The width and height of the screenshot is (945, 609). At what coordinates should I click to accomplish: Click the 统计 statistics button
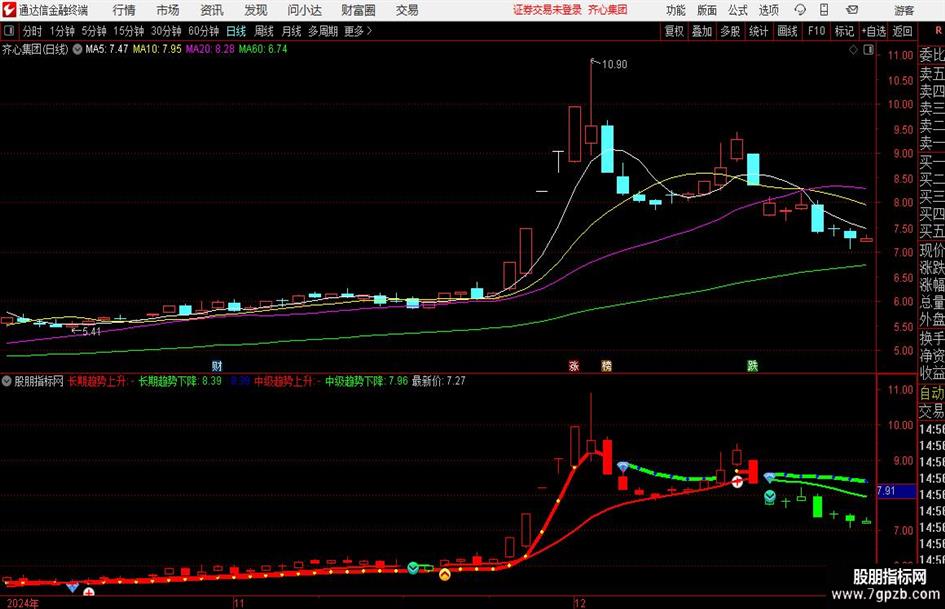758,31
